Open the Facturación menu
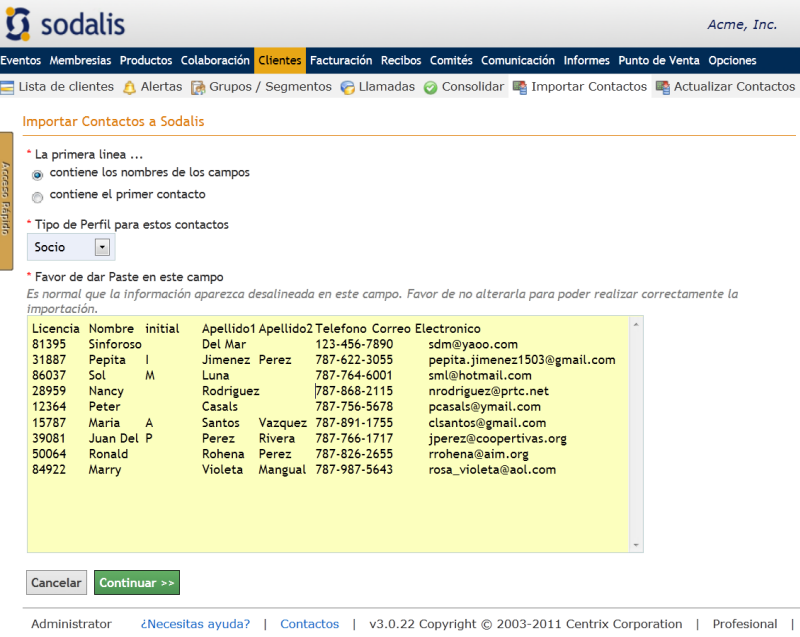 click(340, 60)
